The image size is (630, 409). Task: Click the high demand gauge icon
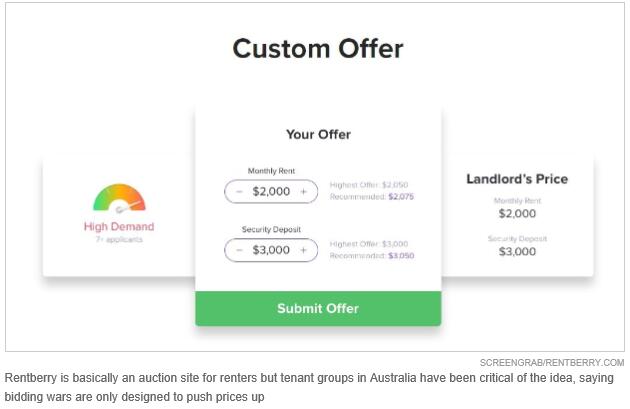119,198
